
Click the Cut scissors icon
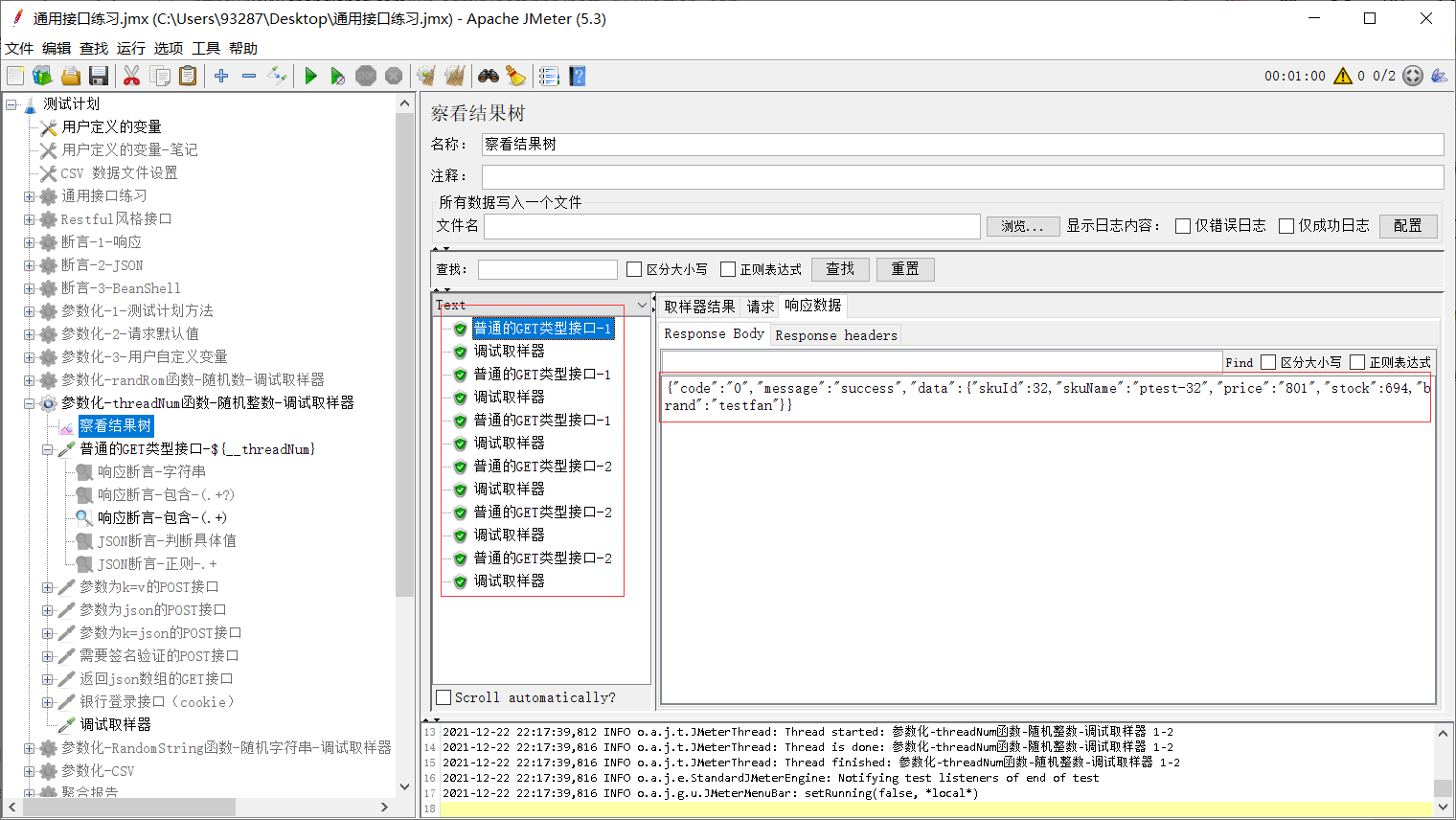pos(132,76)
